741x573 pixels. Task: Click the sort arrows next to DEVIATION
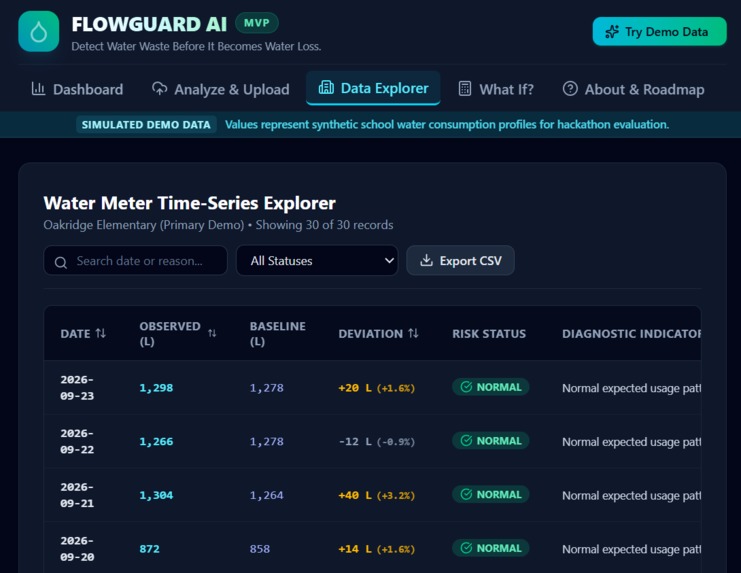pyautogui.click(x=414, y=333)
